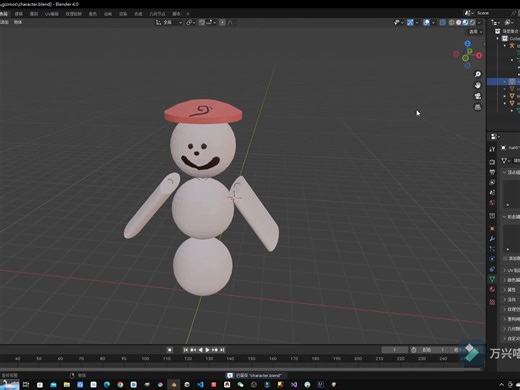Open the Texture properties tab
The width and height of the screenshot is (520, 390).
coord(492,302)
